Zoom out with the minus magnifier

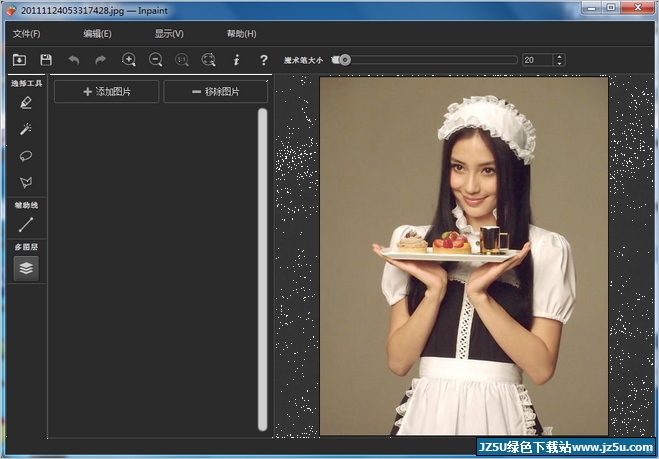[156, 60]
